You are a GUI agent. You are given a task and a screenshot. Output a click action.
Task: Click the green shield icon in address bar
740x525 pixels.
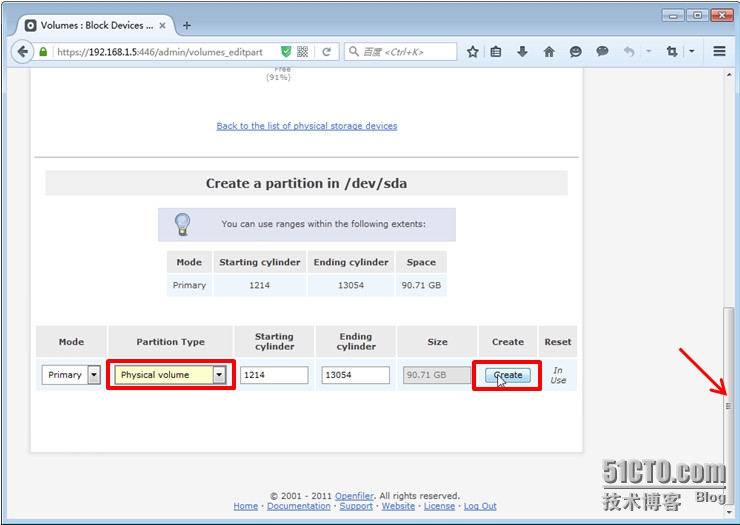click(286, 51)
